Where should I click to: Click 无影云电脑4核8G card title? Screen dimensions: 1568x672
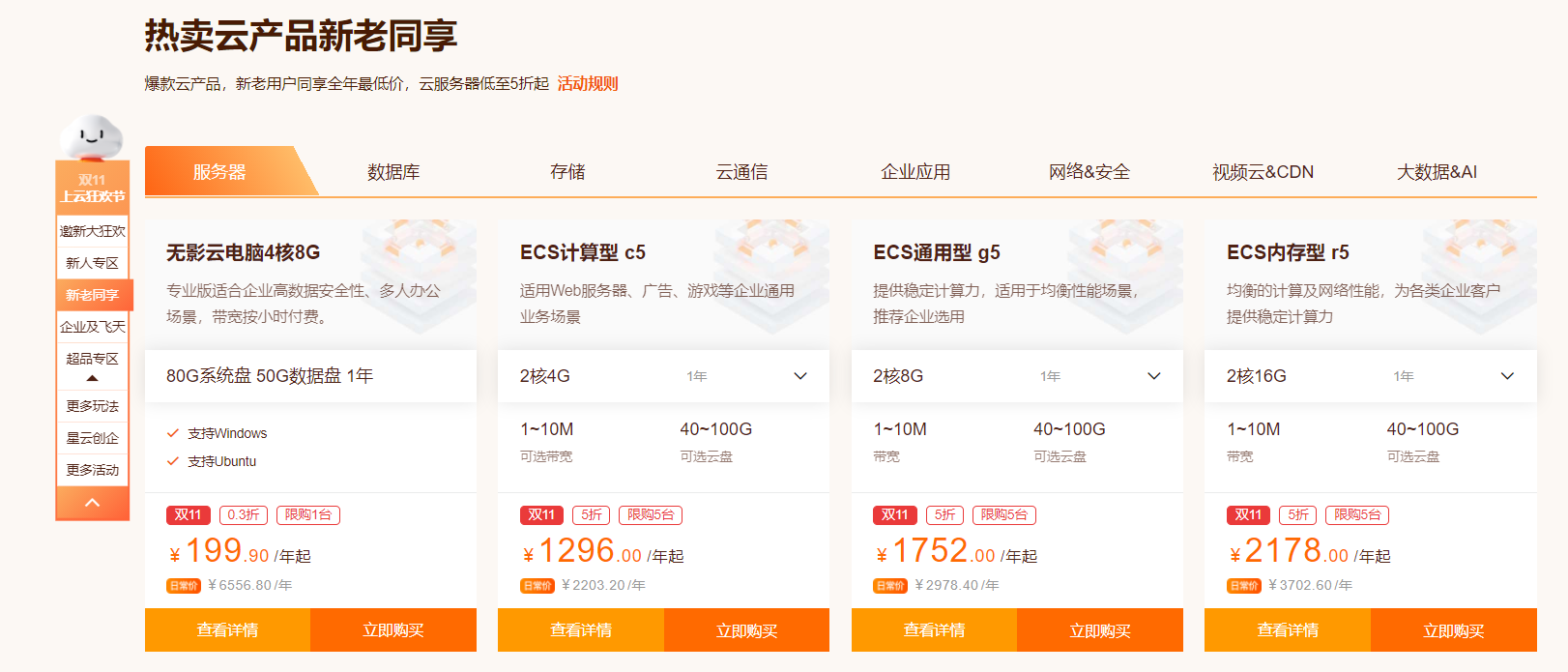243,252
